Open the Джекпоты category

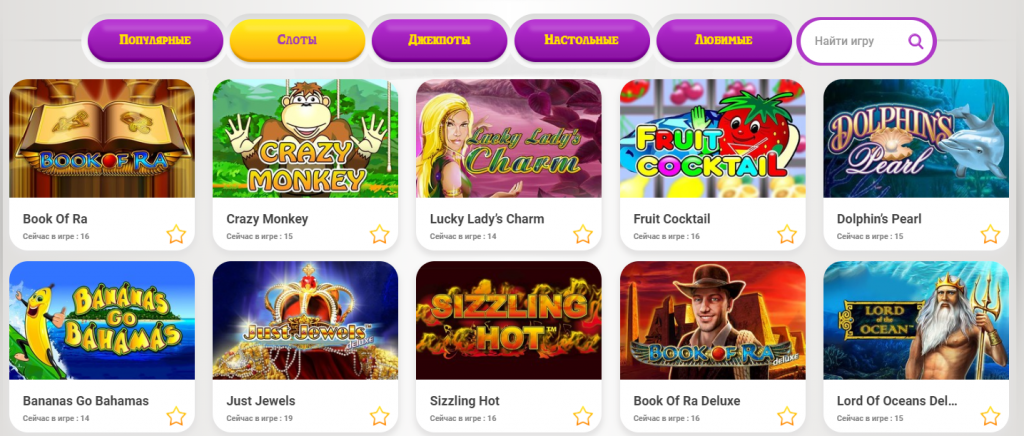click(440, 40)
